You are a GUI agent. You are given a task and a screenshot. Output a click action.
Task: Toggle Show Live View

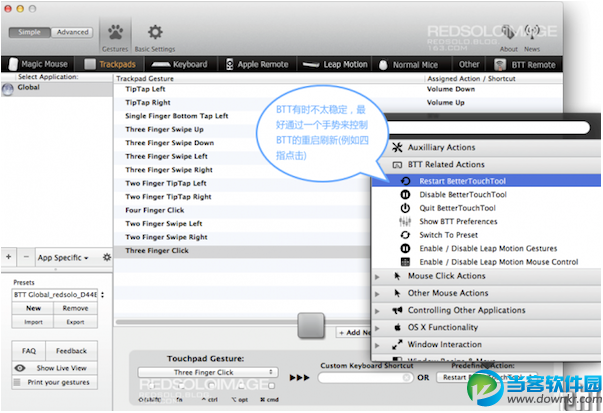[x=55, y=368]
